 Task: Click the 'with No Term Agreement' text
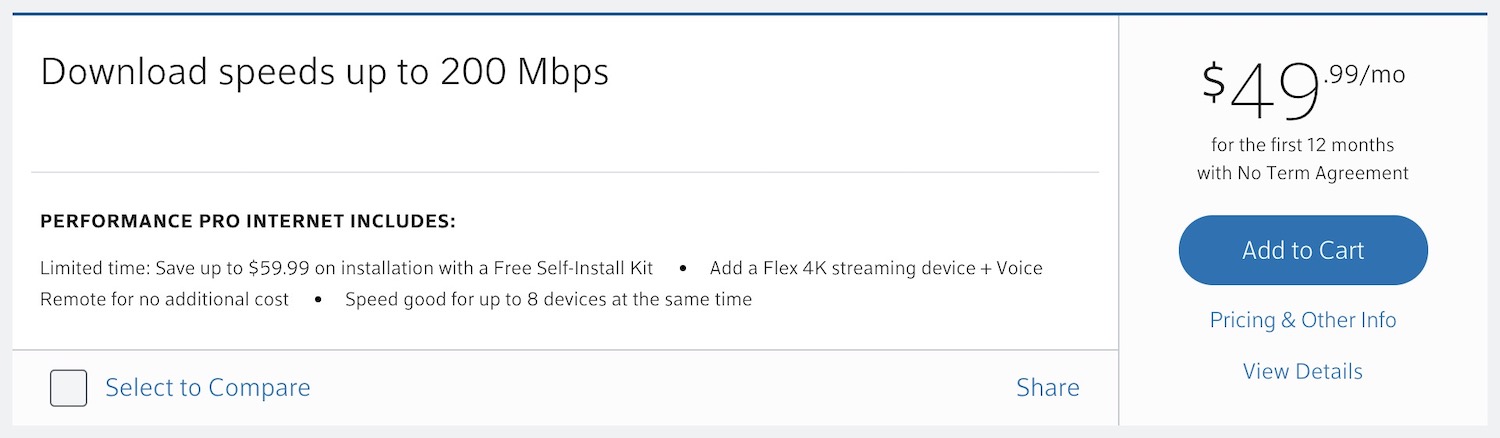click(1302, 173)
